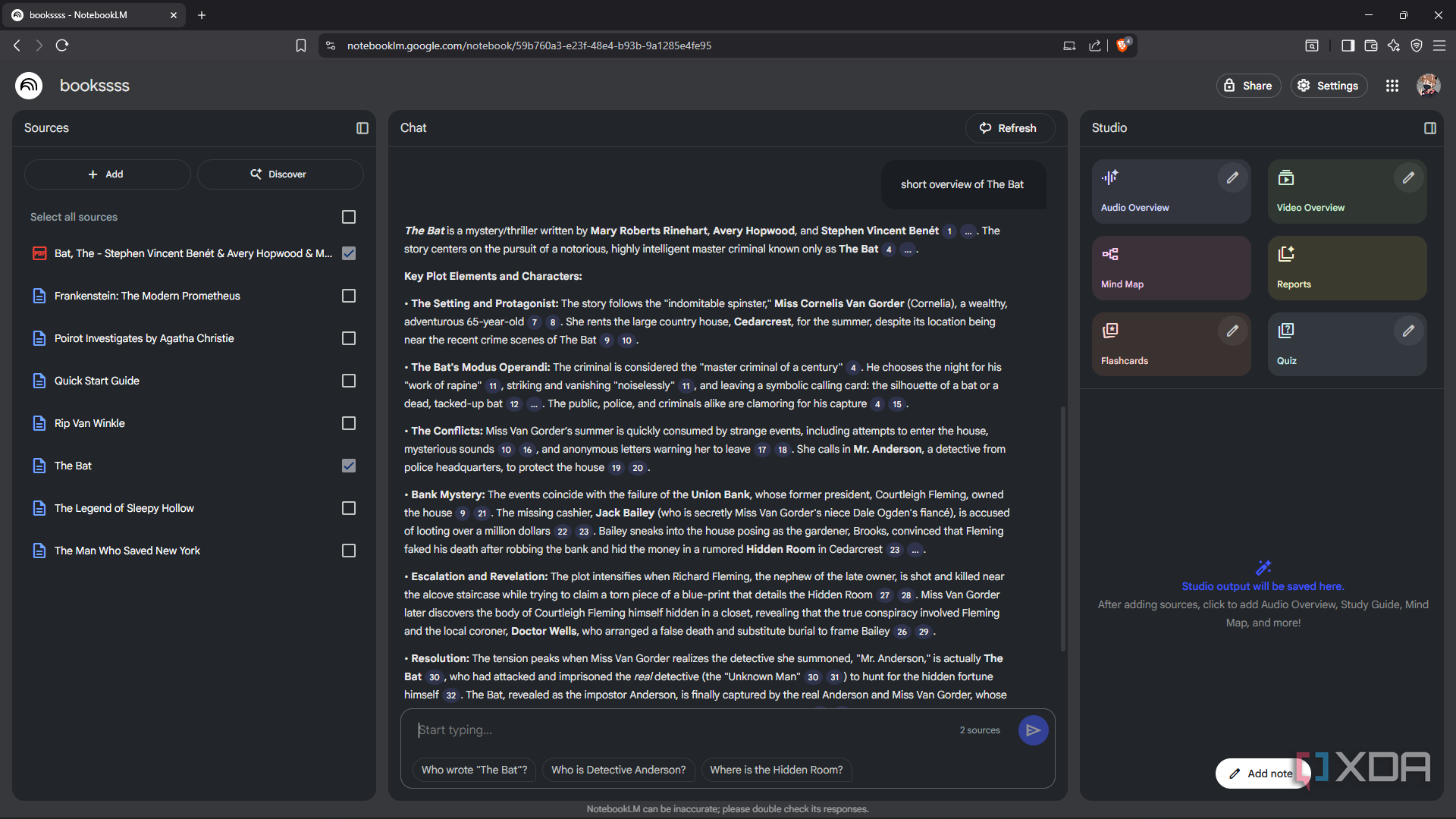Focus the Start typing chat input
Screen dimensions: 1456x819
tap(682, 730)
